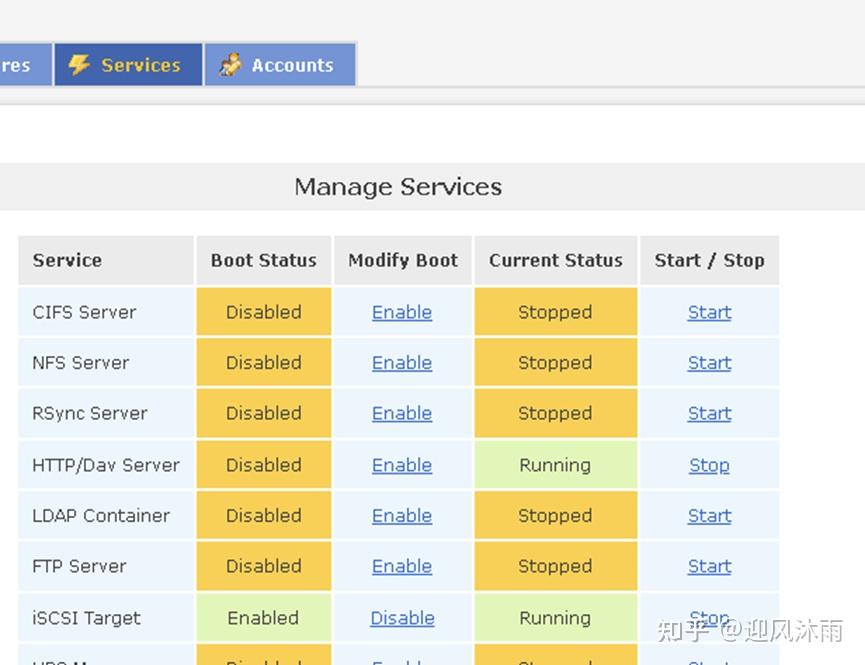Enable LDAP Container at boot
865x665 pixels.
pos(402,516)
